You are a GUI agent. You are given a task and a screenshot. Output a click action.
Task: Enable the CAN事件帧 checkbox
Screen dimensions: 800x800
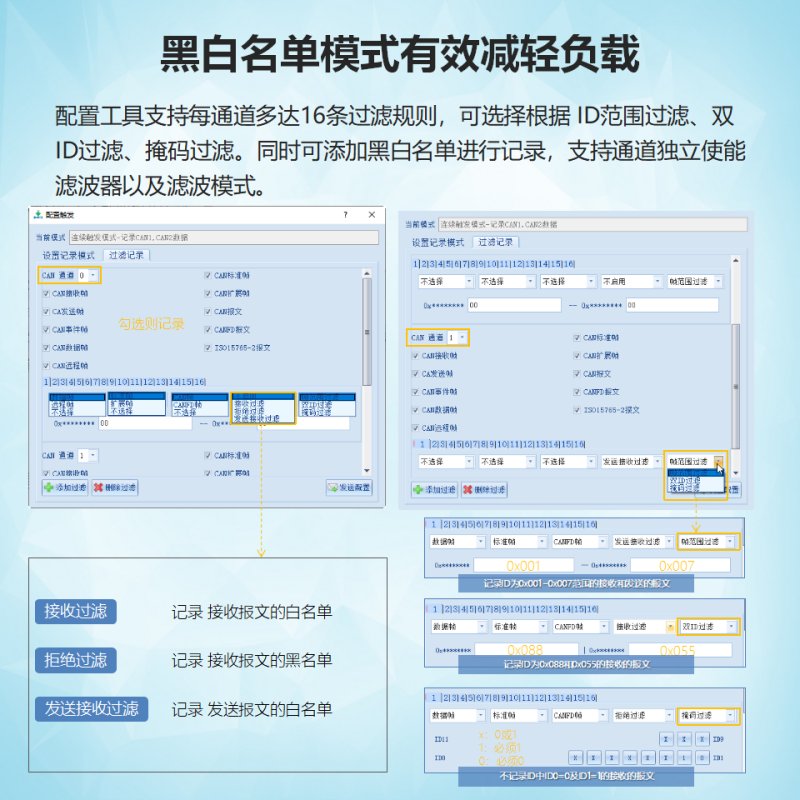(45, 327)
